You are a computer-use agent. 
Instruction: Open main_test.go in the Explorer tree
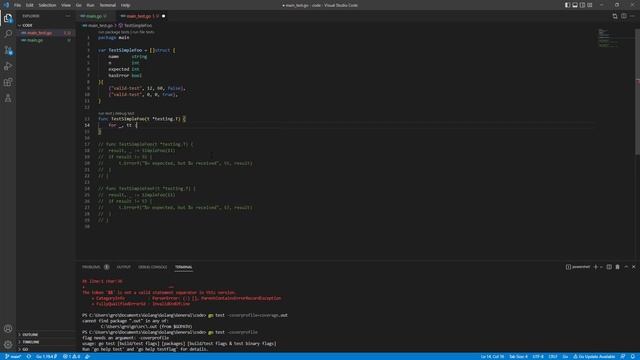coord(45,33)
